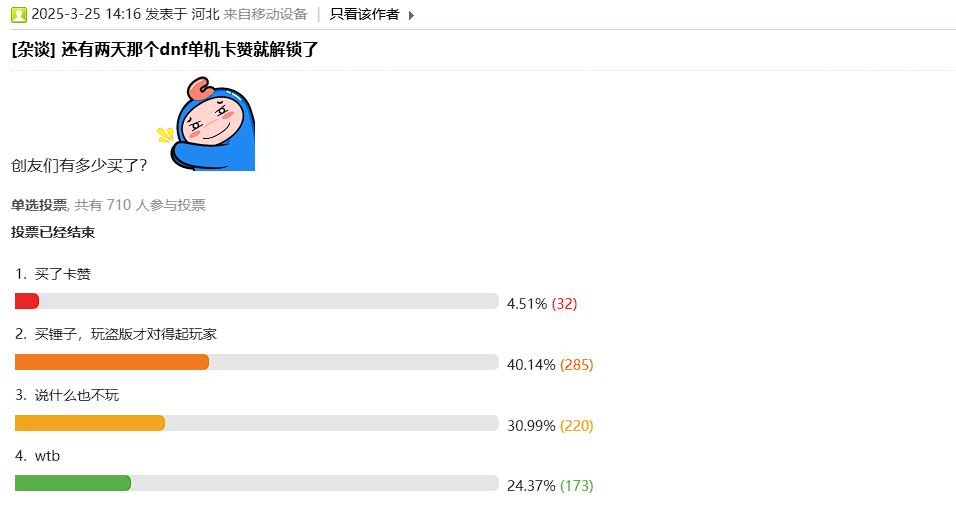The height and width of the screenshot is (506, 956).
Task: Click the green vote count (173)
Action: 576,486
